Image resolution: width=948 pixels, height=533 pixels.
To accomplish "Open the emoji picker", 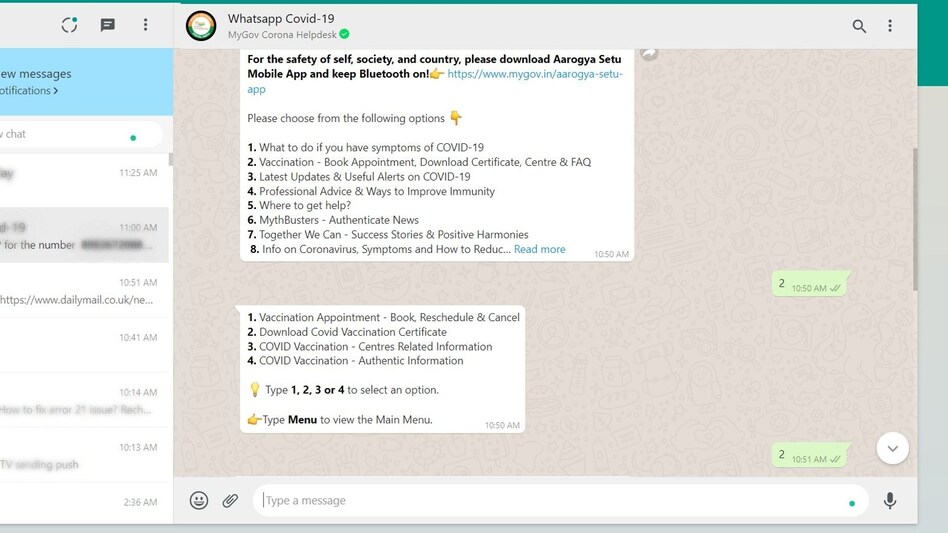I will point(199,500).
